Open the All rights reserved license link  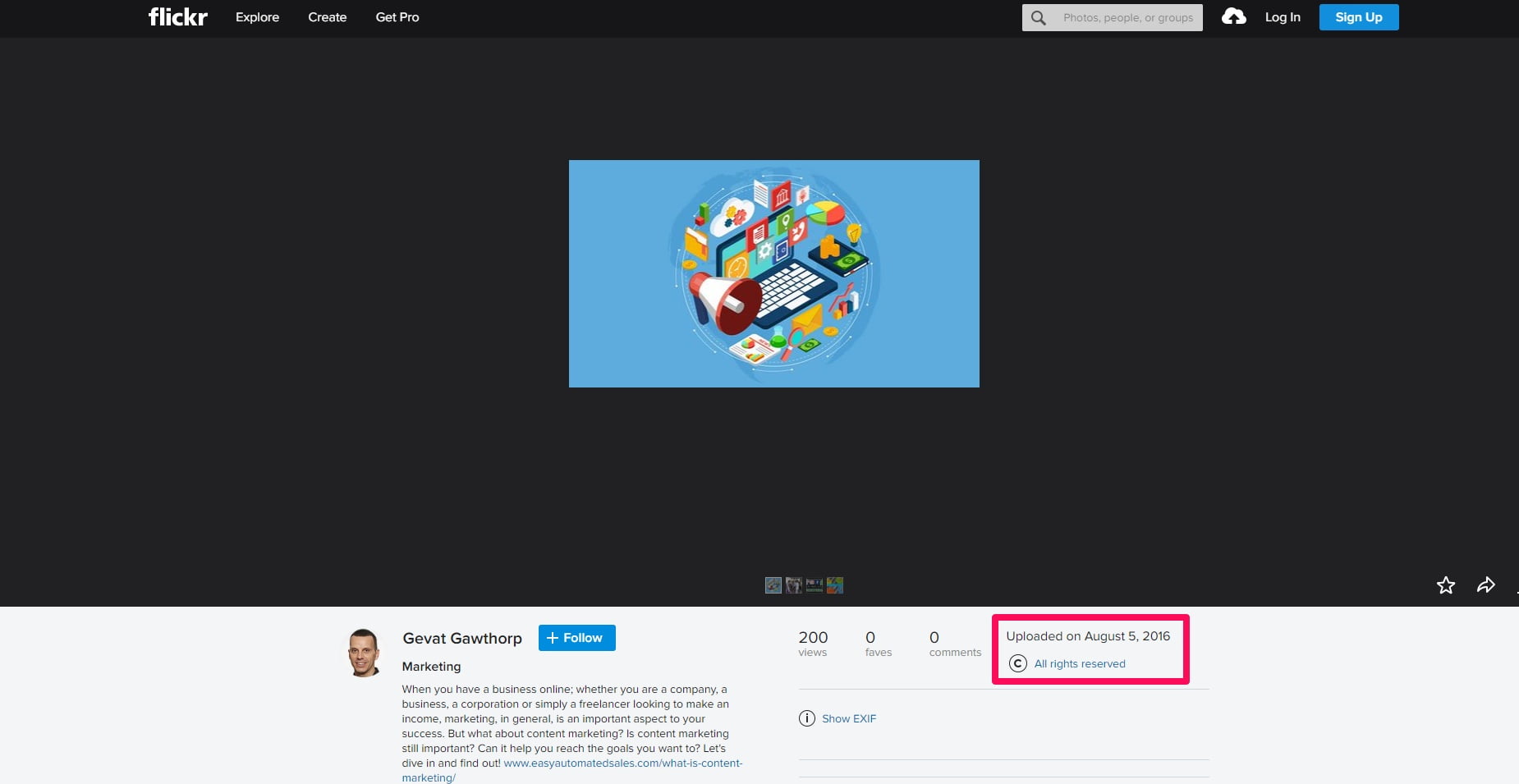(1080, 663)
